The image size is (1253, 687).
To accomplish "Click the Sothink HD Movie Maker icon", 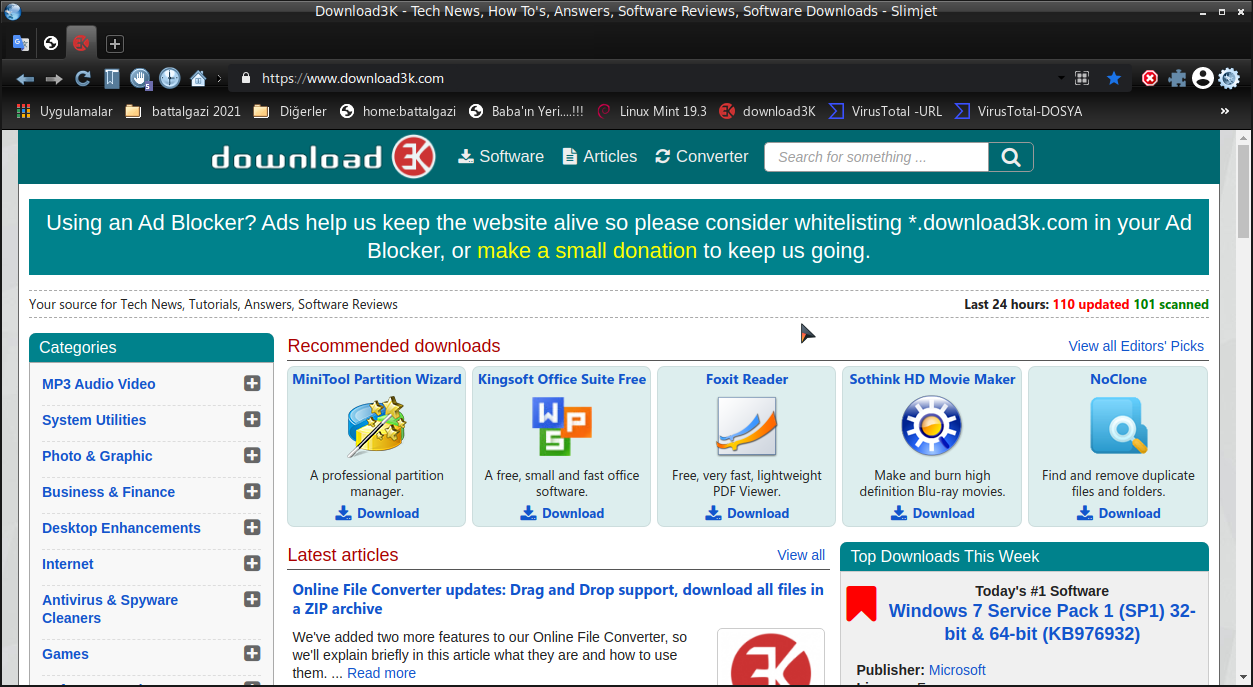I will [931, 427].
